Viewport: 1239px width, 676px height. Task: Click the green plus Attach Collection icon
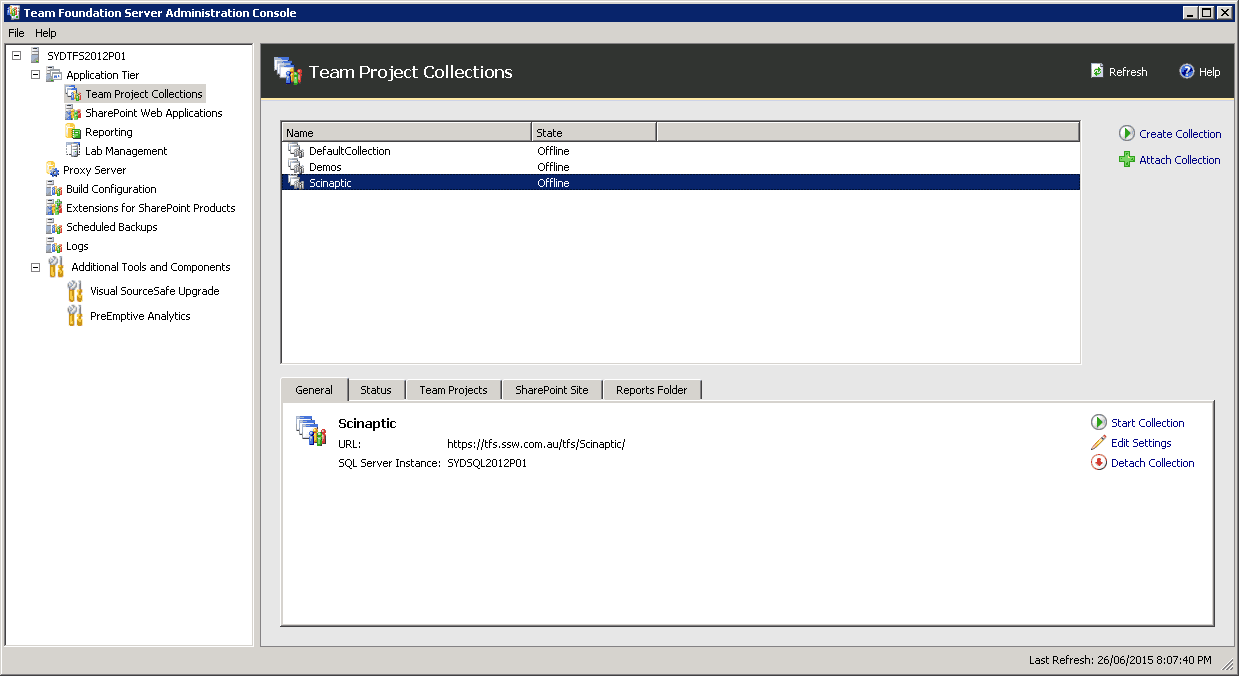tap(1127, 160)
